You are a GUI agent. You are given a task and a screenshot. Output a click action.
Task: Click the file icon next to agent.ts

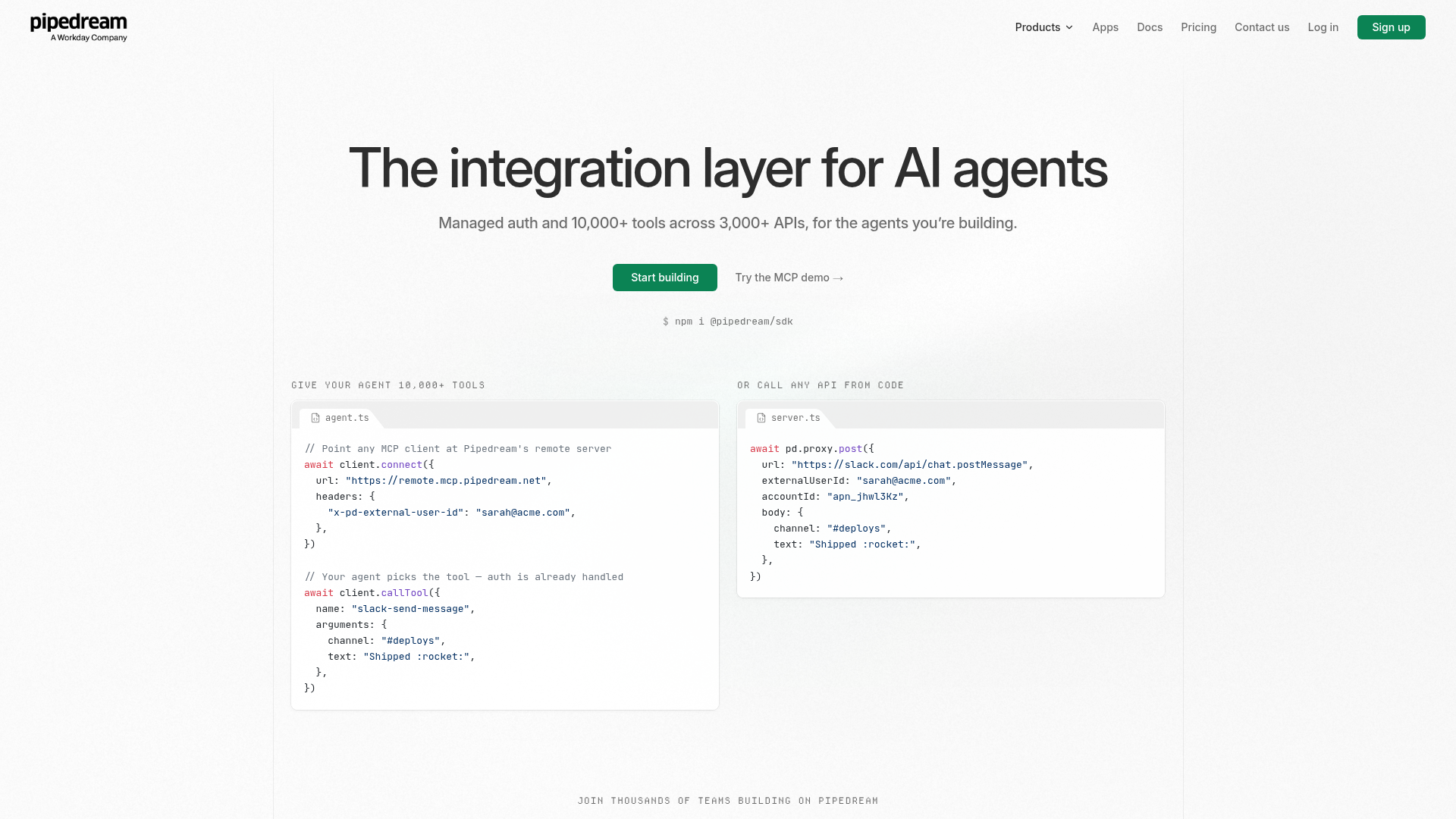click(315, 418)
